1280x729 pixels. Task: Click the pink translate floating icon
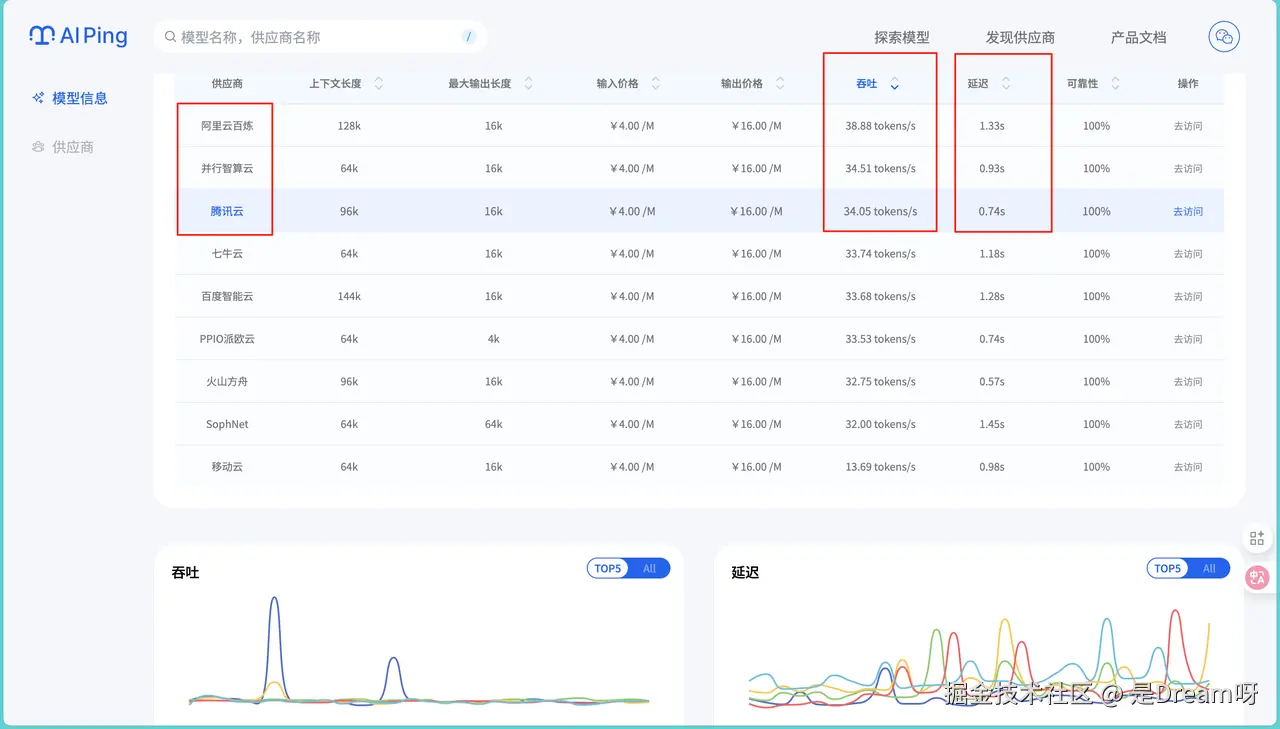click(x=1257, y=577)
